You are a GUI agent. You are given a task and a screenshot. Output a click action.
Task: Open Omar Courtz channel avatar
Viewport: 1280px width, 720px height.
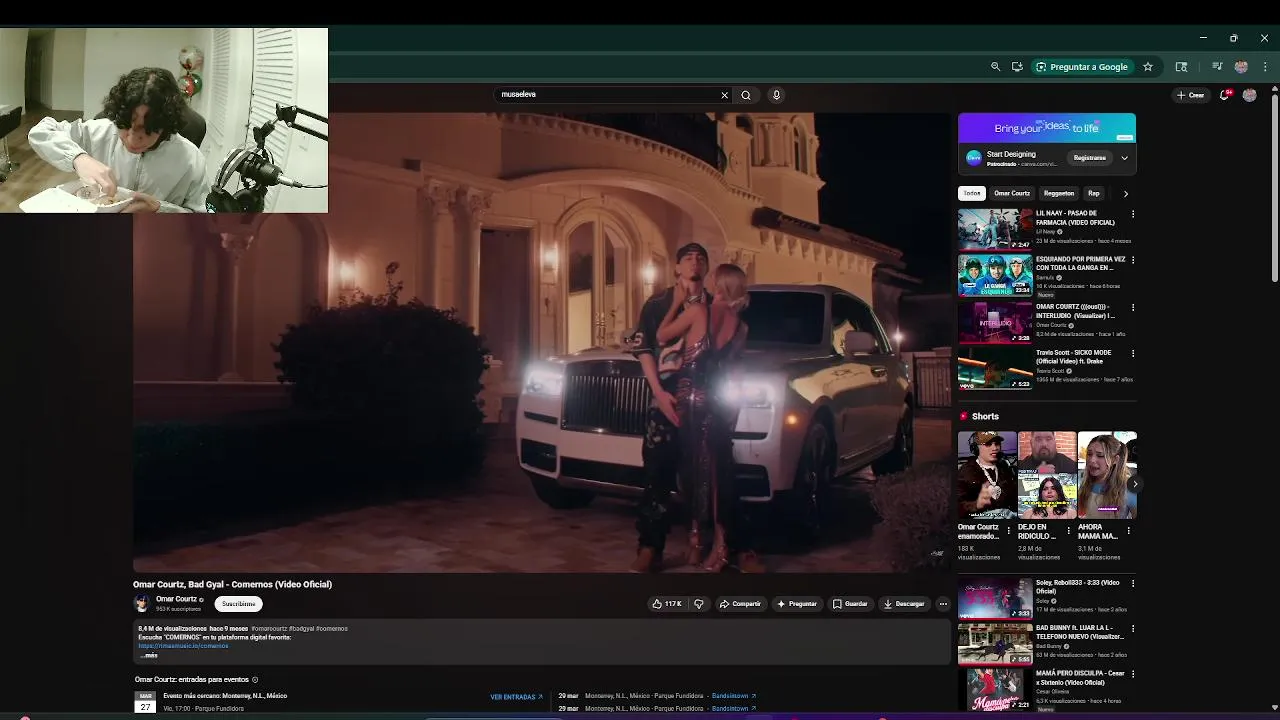tap(142, 603)
